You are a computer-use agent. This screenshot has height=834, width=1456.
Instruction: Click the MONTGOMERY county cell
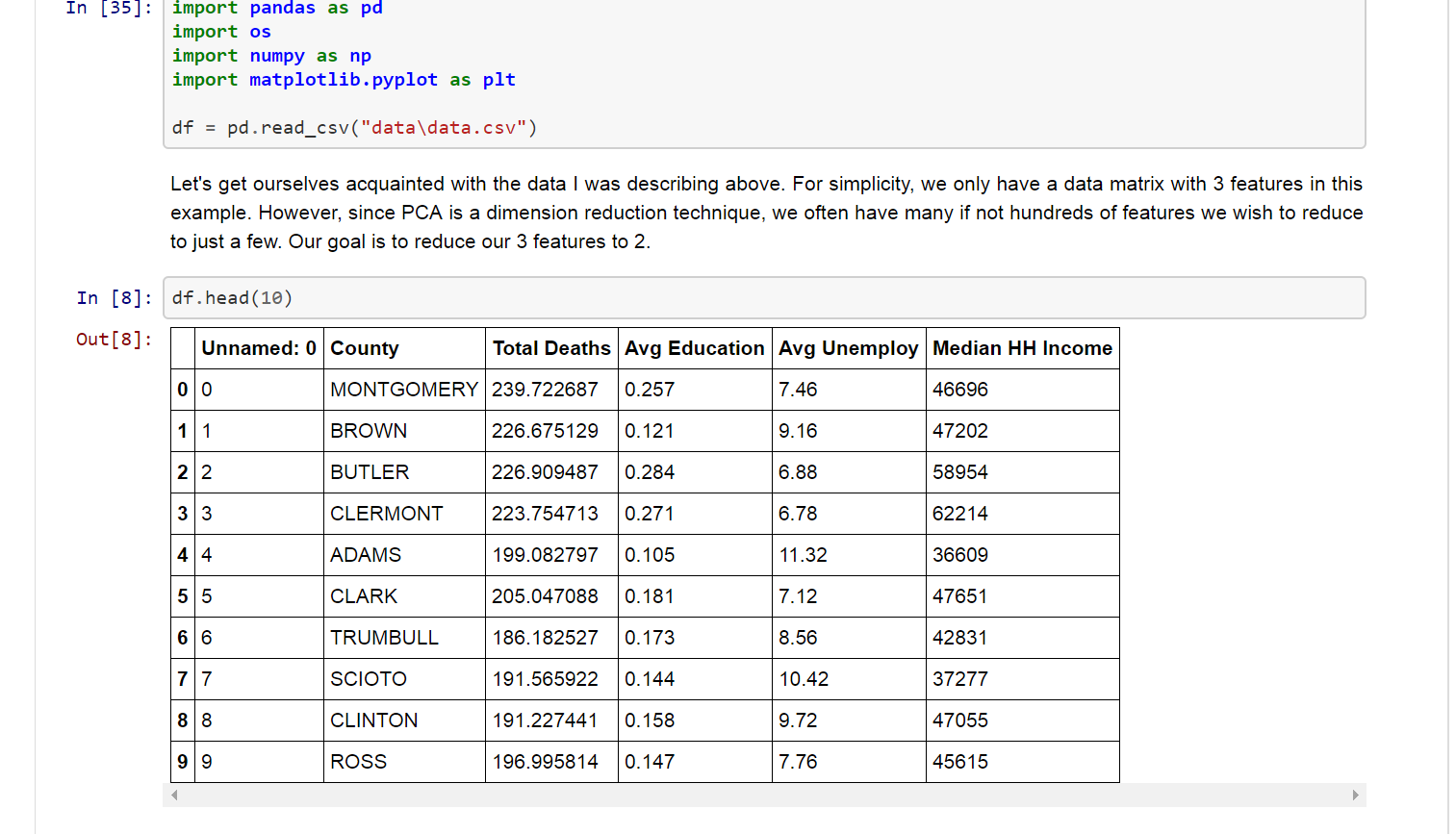404,390
